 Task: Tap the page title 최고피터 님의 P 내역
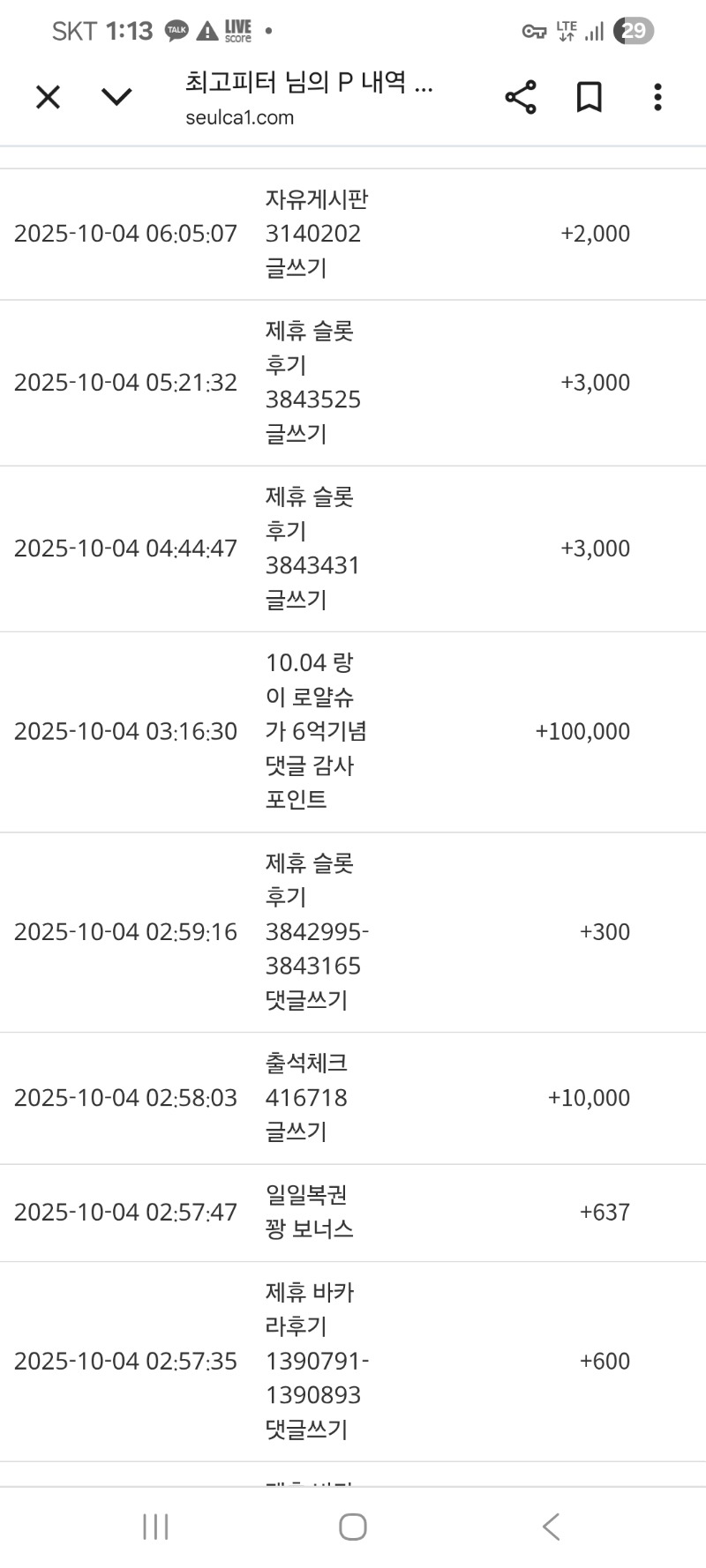click(x=309, y=83)
